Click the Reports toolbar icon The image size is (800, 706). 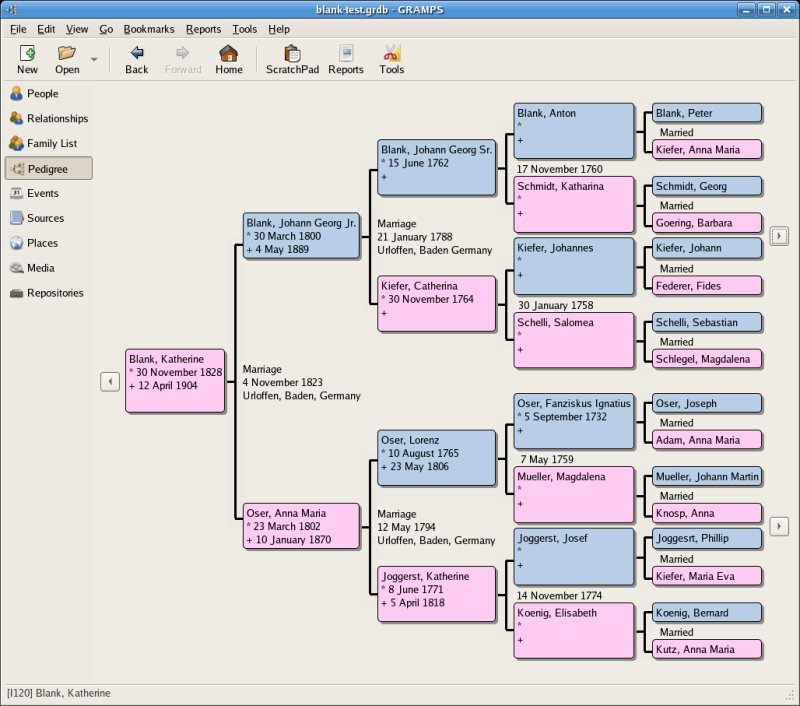tap(346, 58)
